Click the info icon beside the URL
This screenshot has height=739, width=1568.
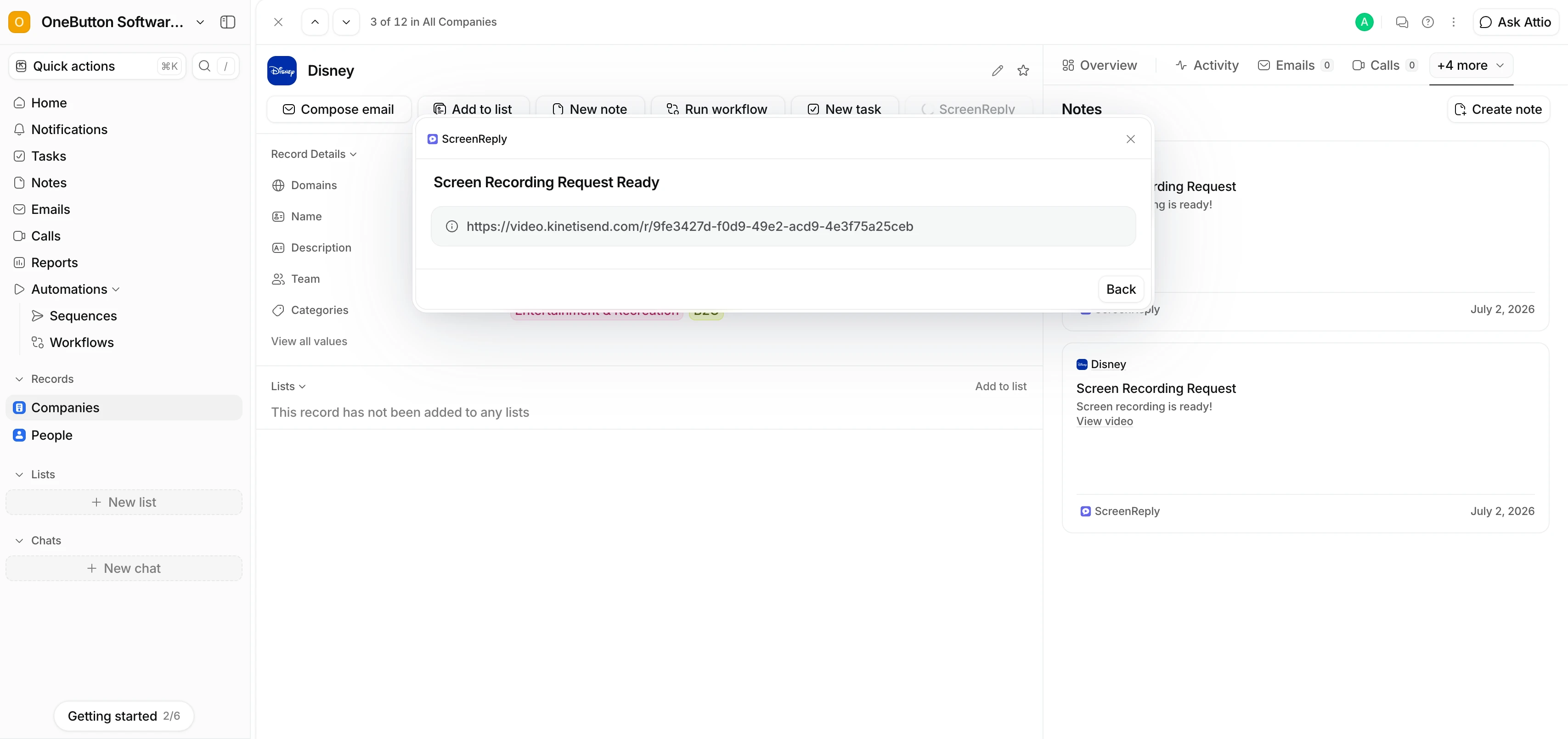point(451,226)
